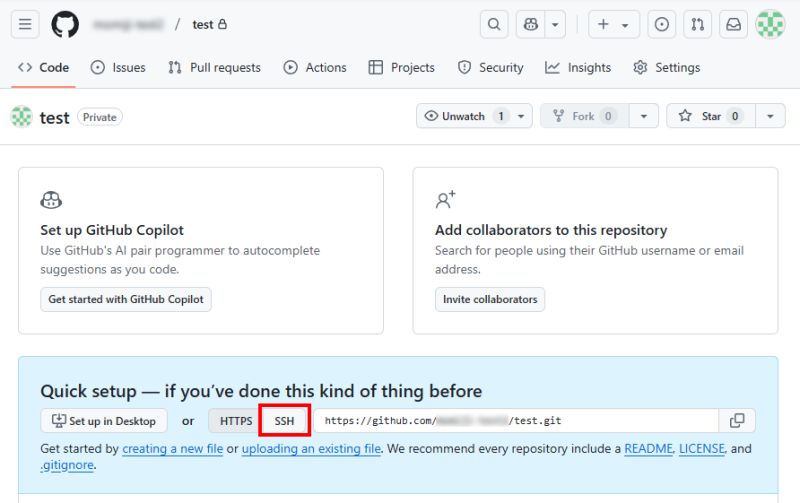The width and height of the screenshot is (800, 503).
Task: Click the add collaborator person icon
Action: [x=445, y=199]
